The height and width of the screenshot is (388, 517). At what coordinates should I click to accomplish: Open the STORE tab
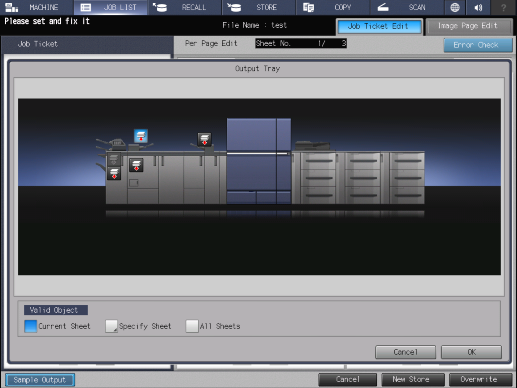pos(259,7)
